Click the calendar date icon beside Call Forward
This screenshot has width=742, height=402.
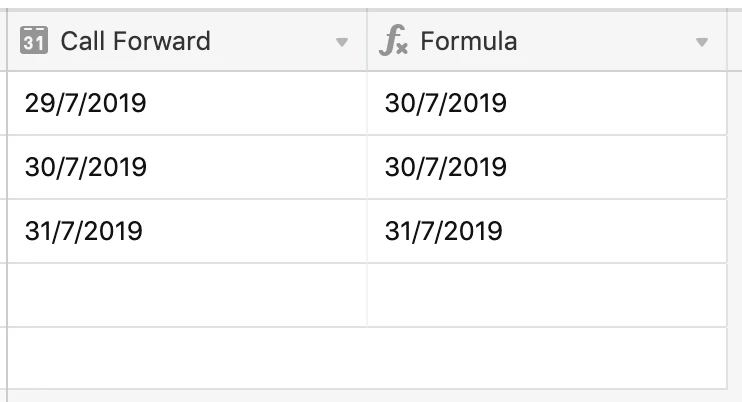tap(34, 41)
